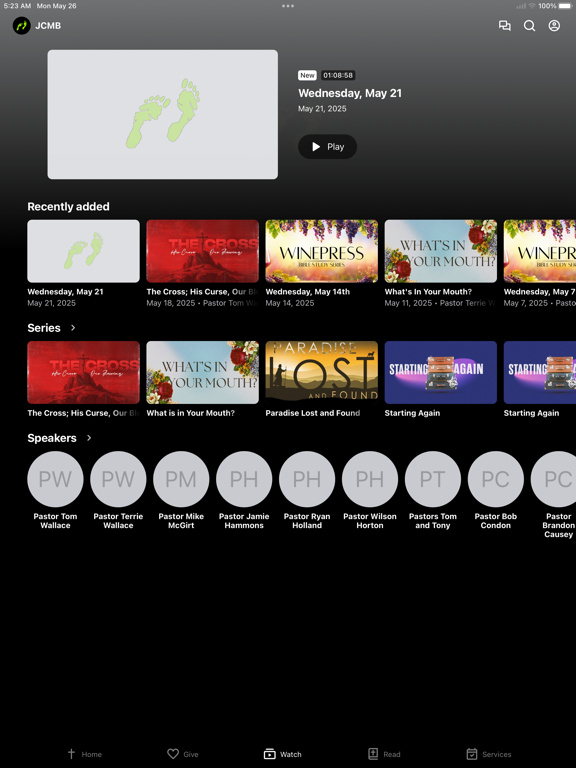576x768 pixels.
Task: Select speaker Pastor Tom Wallace avatar
Action: (x=55, y=479)
